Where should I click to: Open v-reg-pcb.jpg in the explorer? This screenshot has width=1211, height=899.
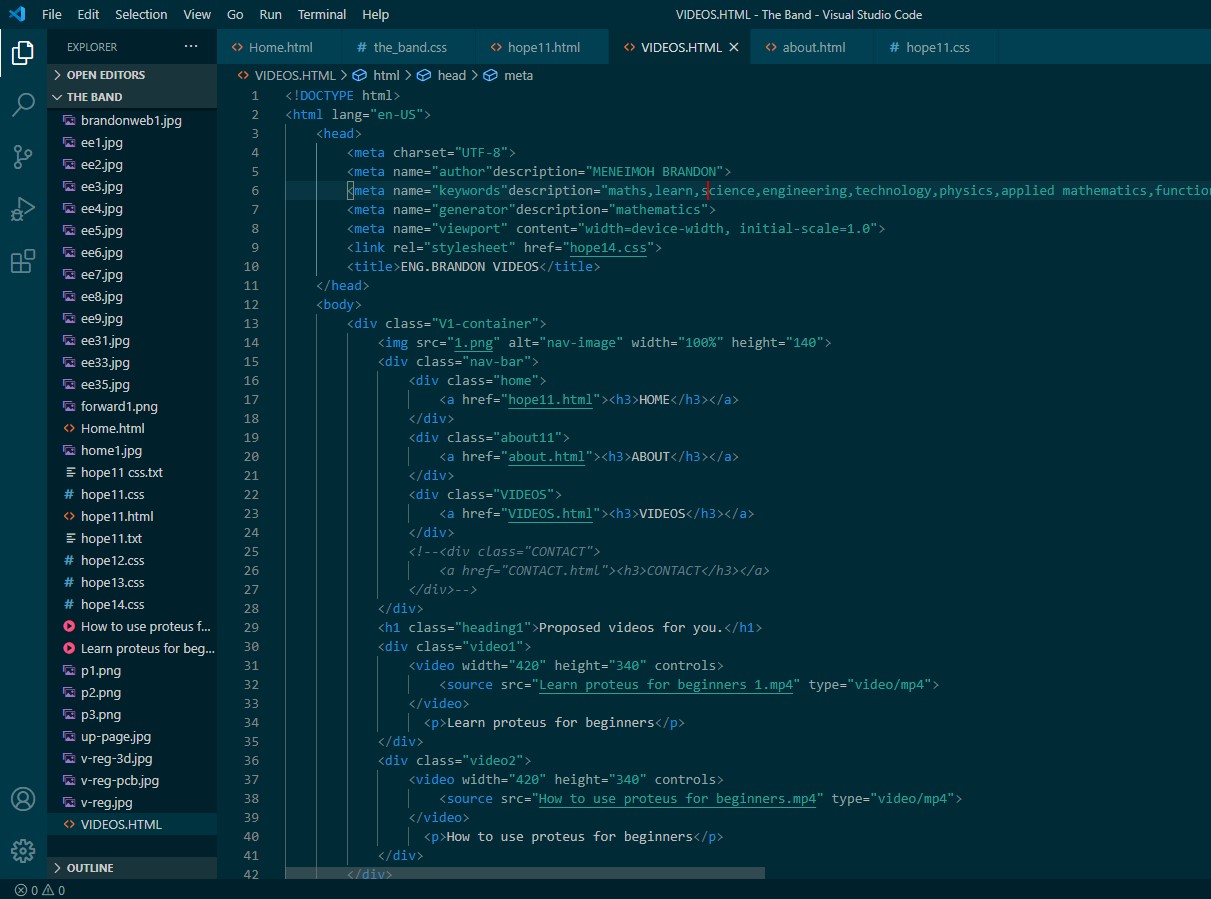(133, 780)
